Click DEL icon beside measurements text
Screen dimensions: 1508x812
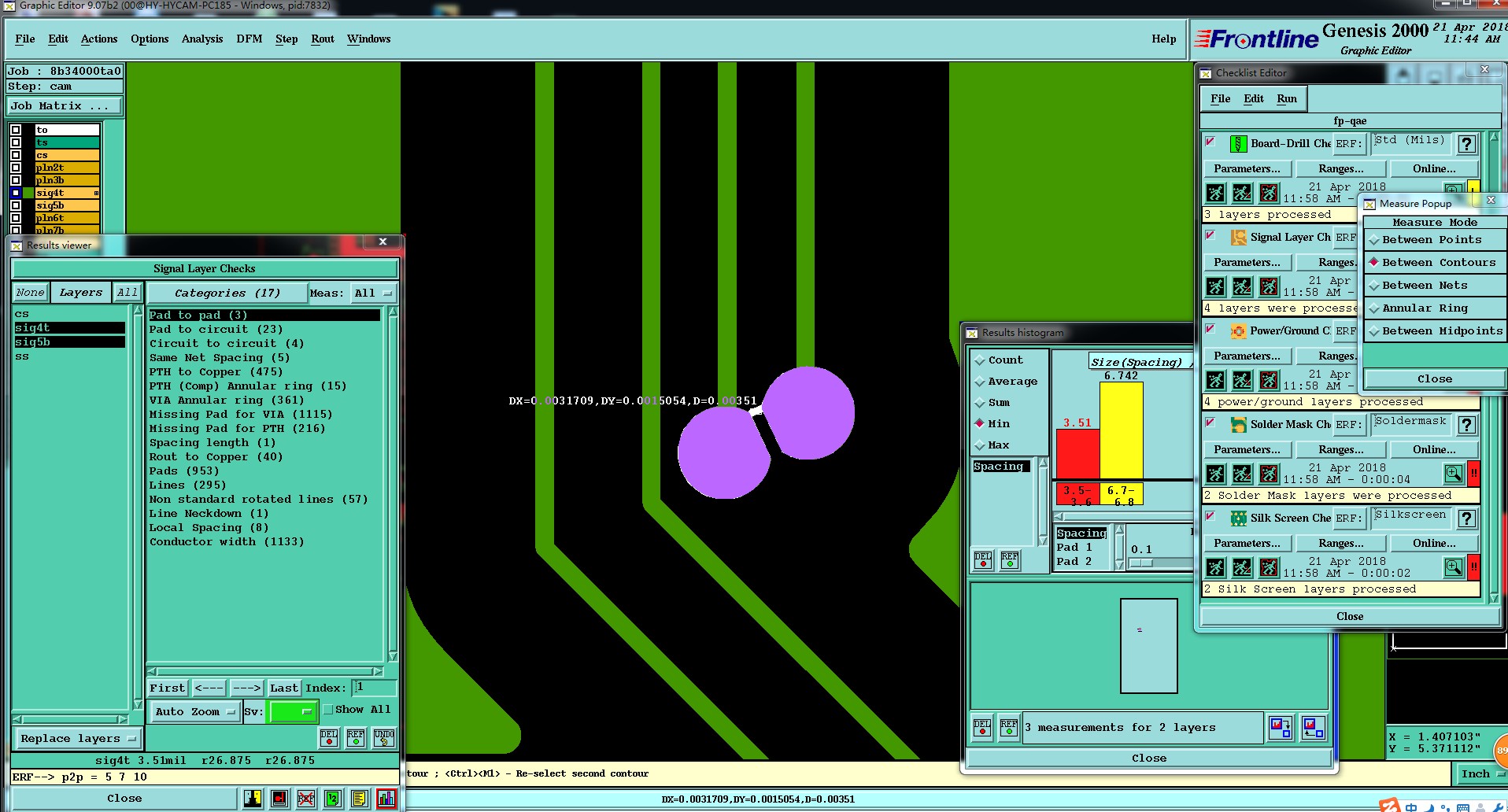pyautogui.click(x=982, y=727)
